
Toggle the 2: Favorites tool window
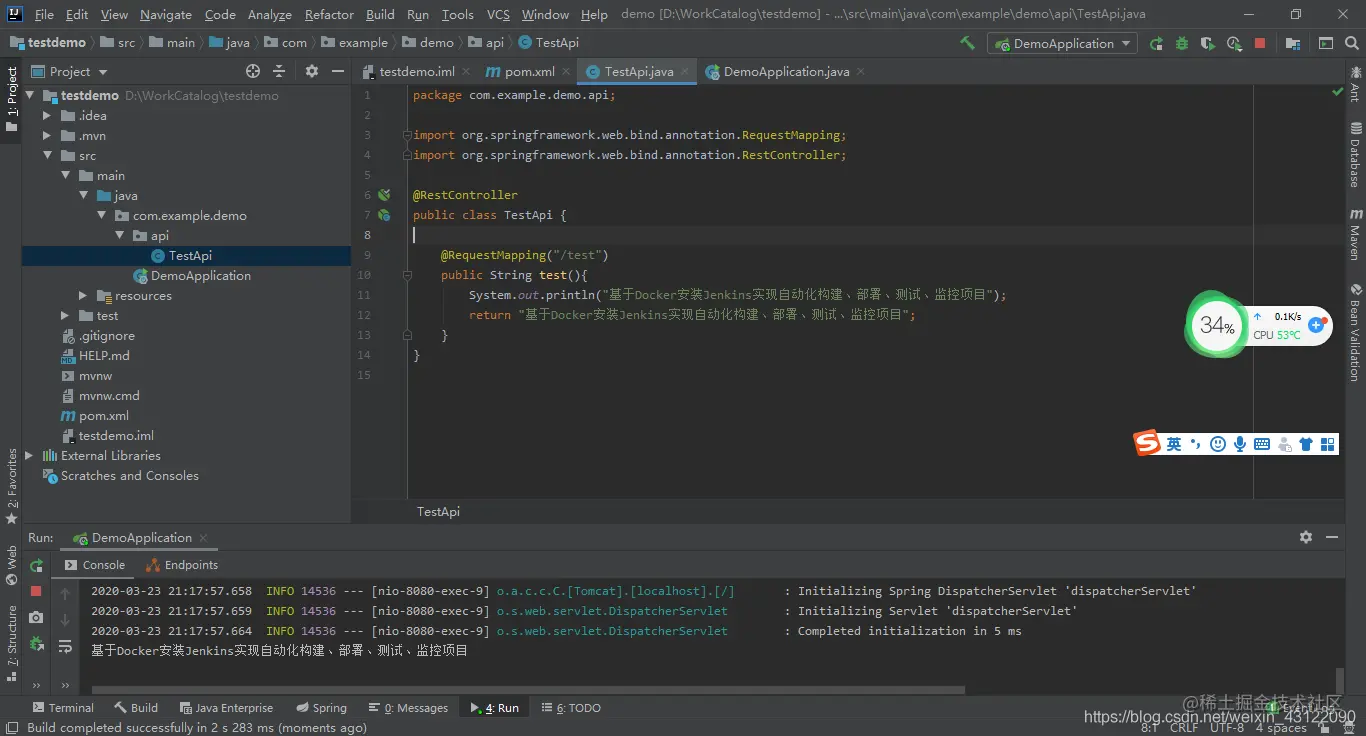tap(11, 486)
